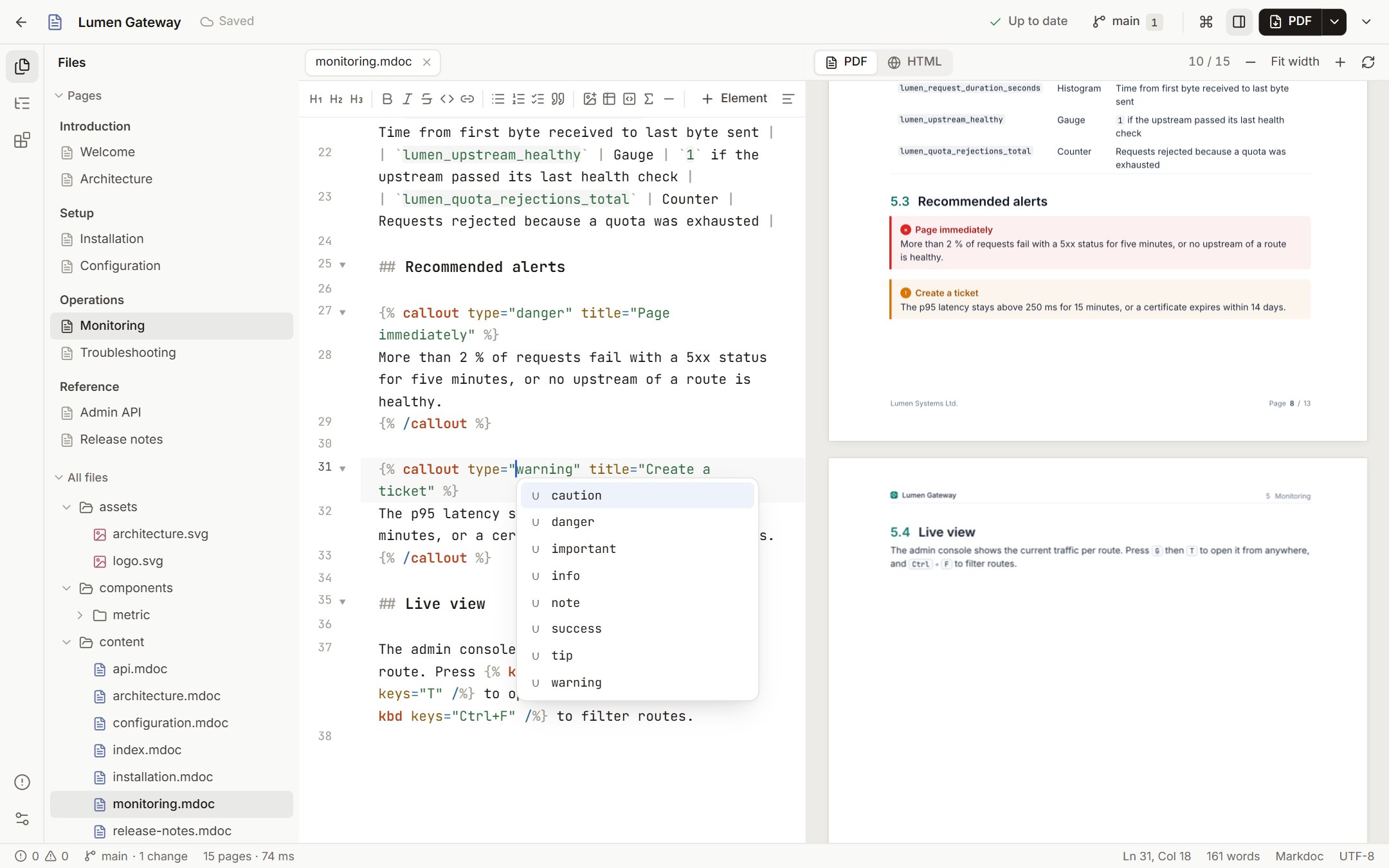Collapse the assets folder
The width and height of the screenshot is (1389, 868).
tap(66, 507)
